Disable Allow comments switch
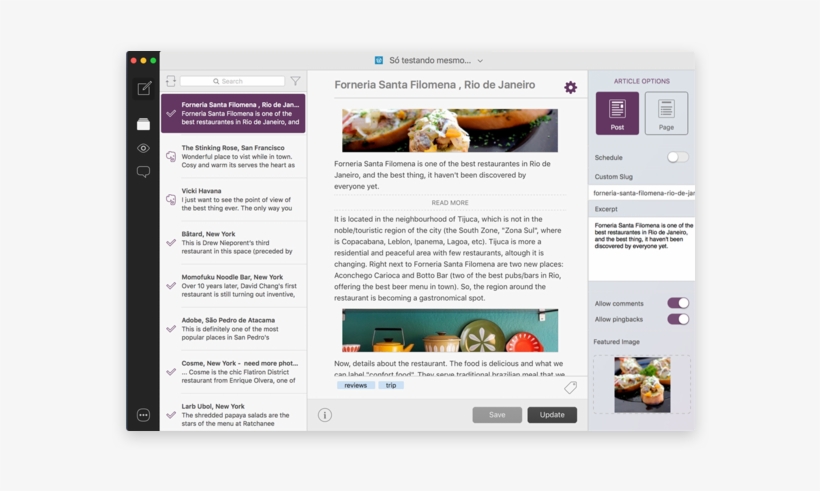This screenshot has height=491, width=820. click(678, 303)
